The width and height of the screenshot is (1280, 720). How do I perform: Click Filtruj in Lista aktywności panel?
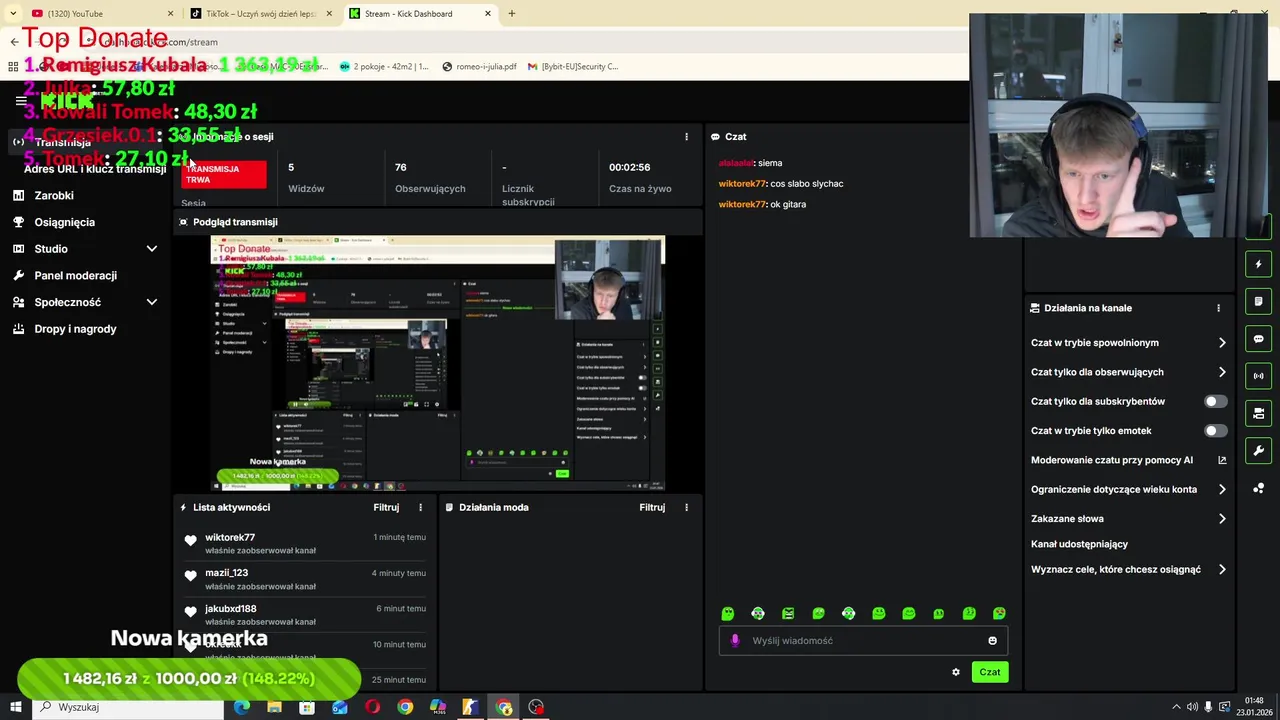coord(386,507)
